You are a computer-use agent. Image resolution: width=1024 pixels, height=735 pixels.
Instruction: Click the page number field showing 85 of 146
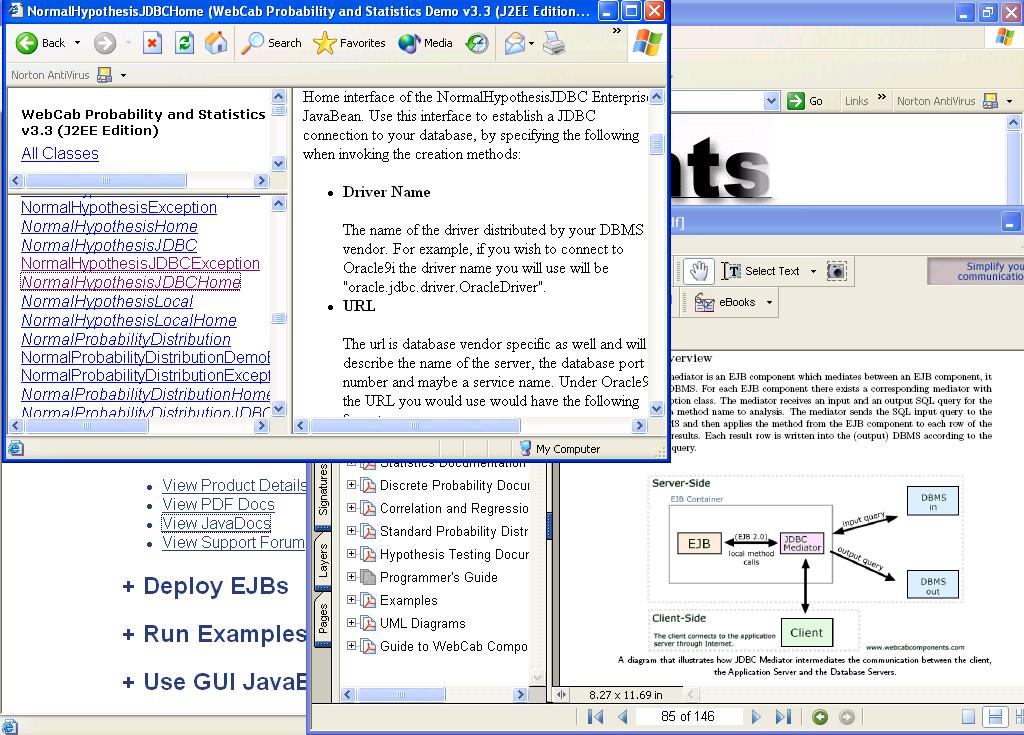point(688,717)
